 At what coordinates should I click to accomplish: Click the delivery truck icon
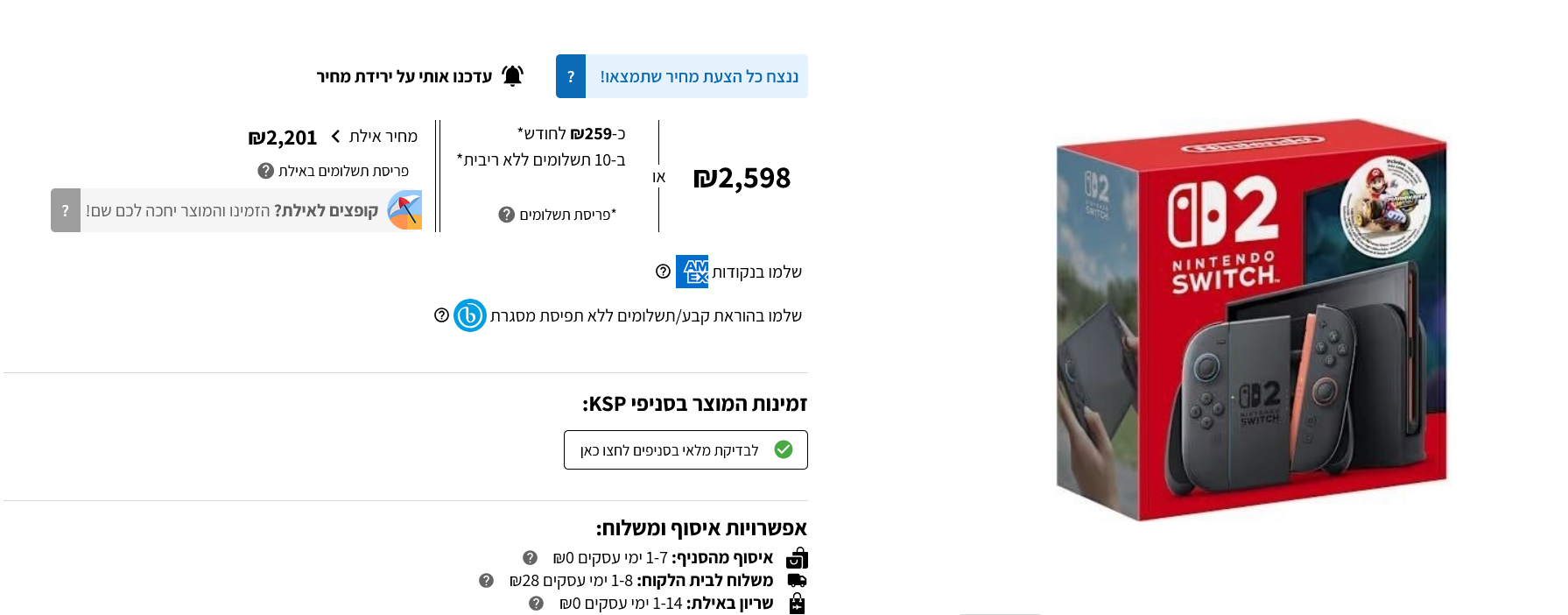click(x=797, y=581)
